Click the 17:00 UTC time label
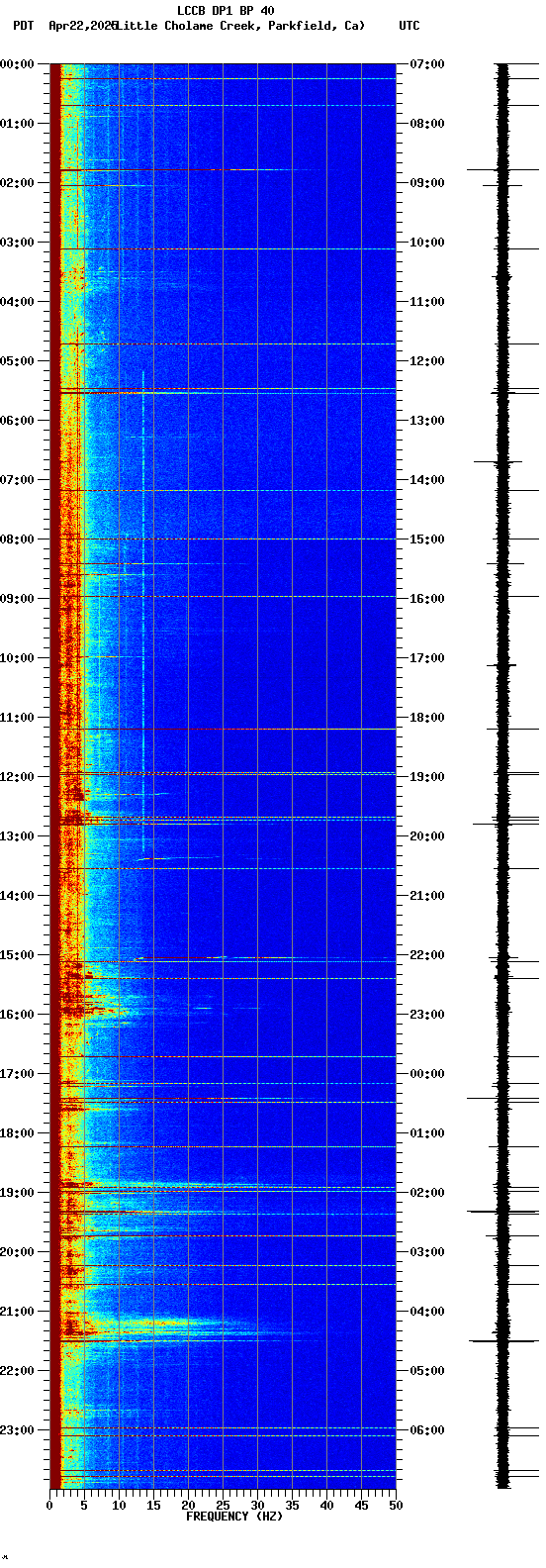The image size is (546, 1568). [427, 658]
